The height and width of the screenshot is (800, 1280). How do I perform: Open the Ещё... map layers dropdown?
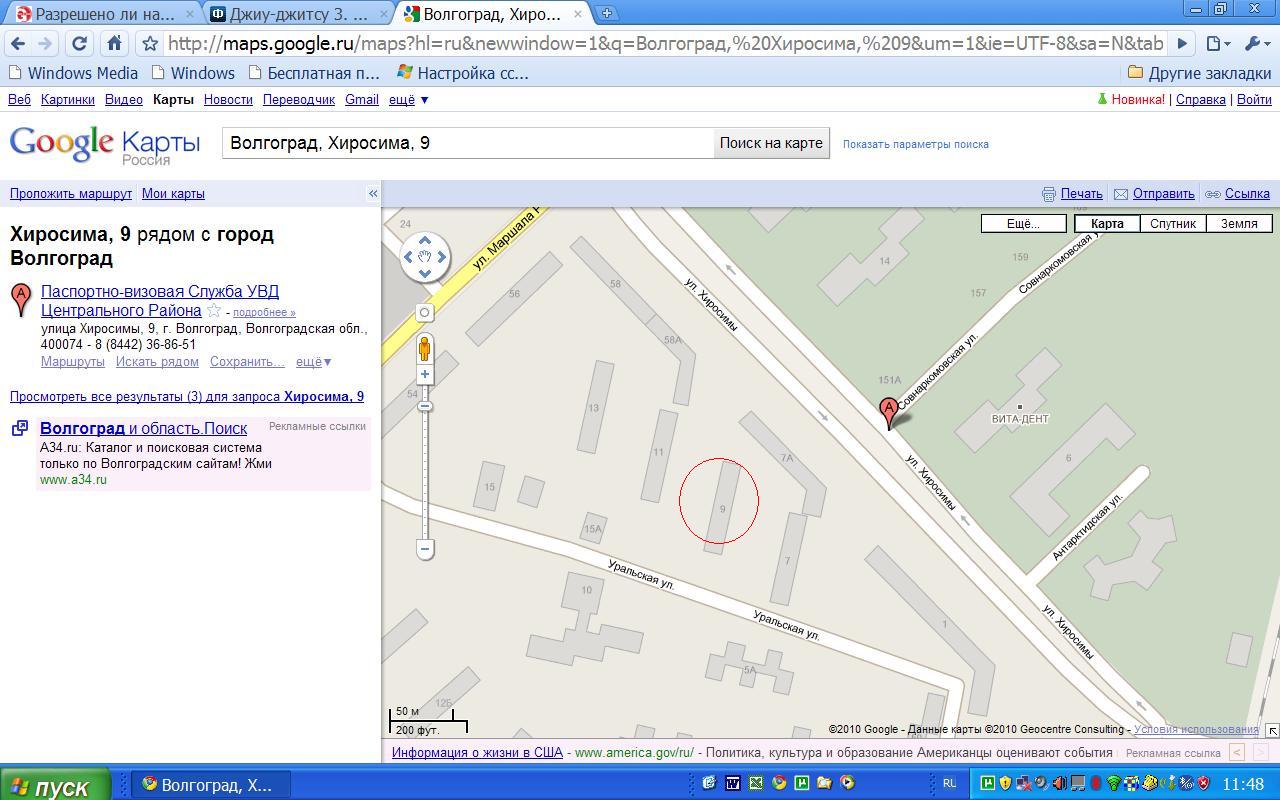[x=1022, y=223]
